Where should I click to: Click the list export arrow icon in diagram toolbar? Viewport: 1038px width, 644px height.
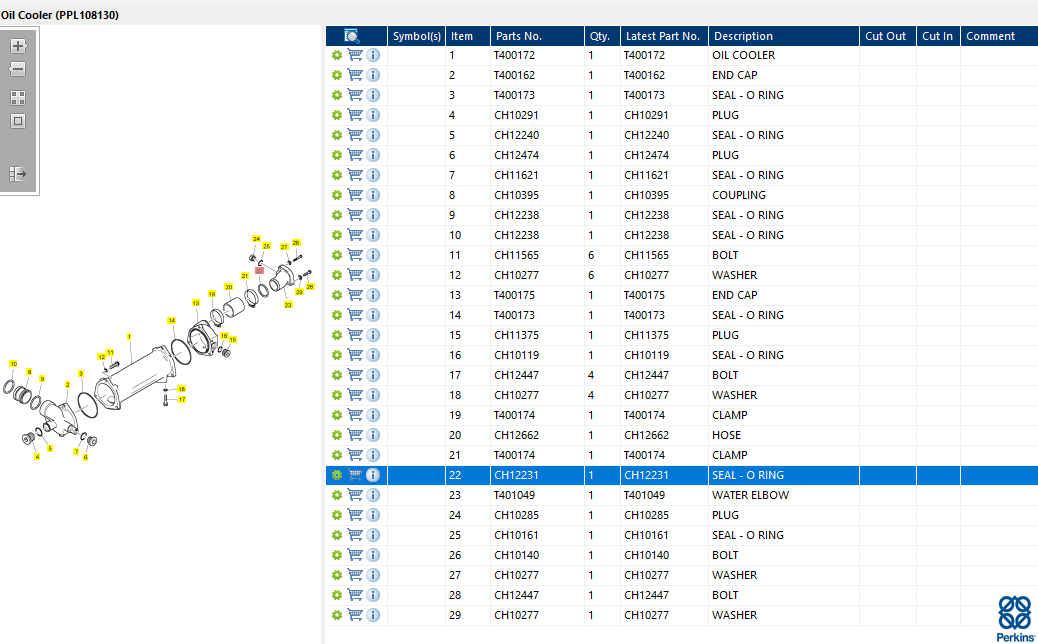point(18,174)
